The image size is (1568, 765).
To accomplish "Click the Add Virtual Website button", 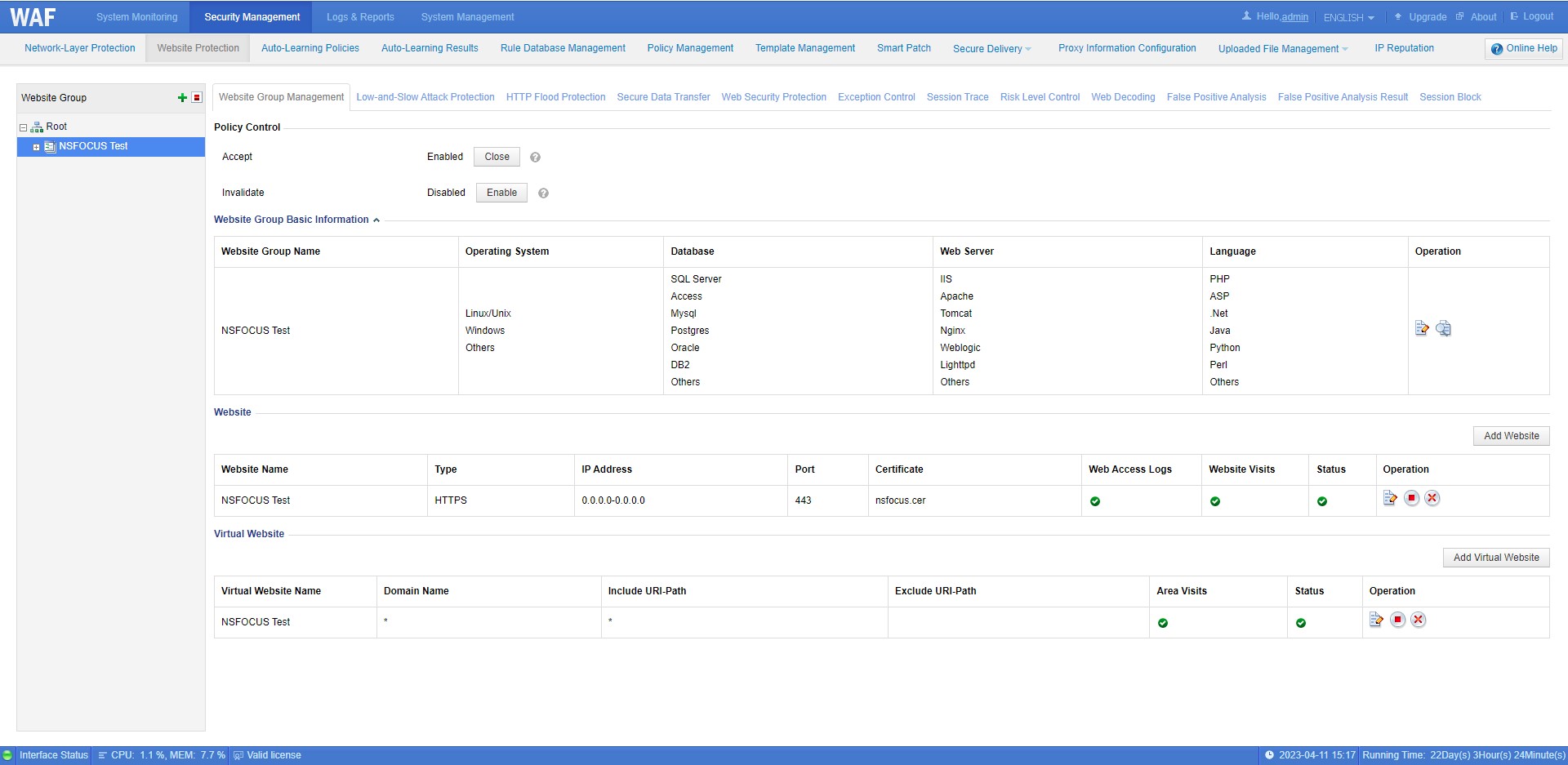I will (1495, 558).
